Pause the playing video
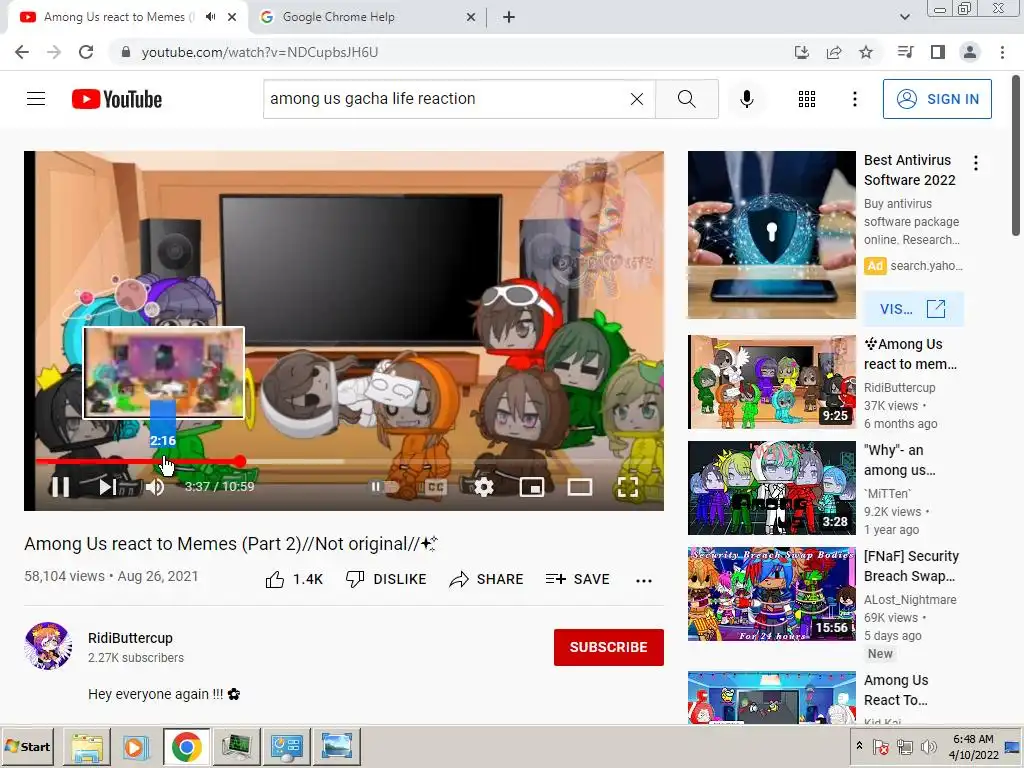Screen dimensions: 1024x768 click(60, 487)
